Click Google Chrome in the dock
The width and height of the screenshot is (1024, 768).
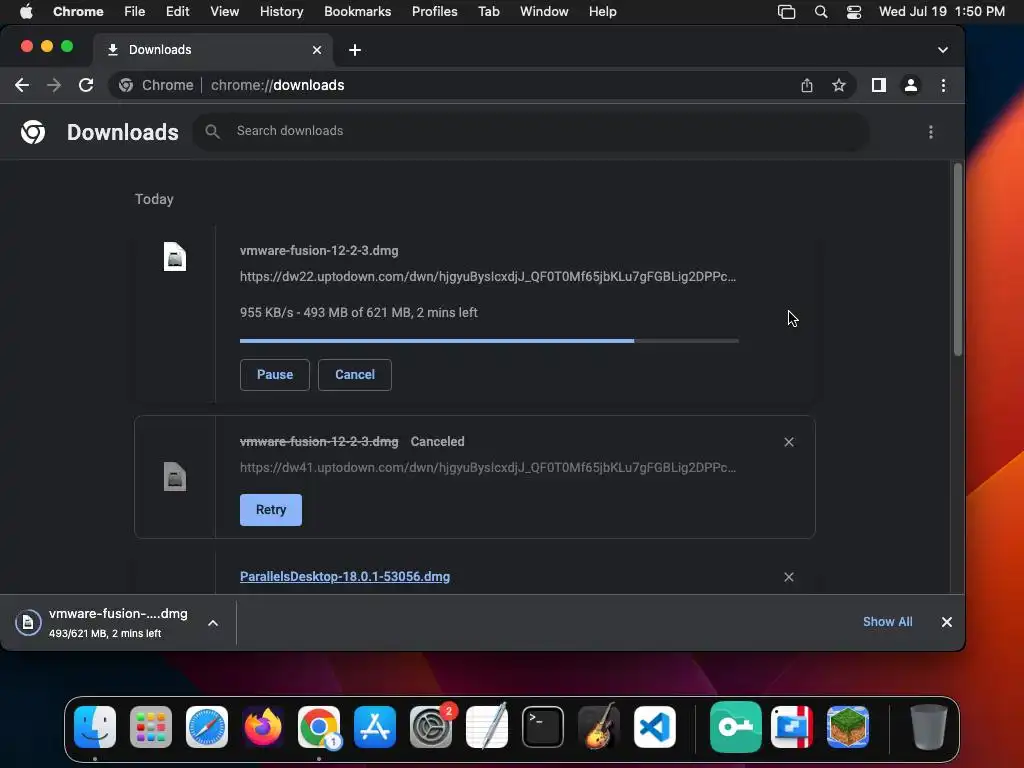click(x=319, y=727)
